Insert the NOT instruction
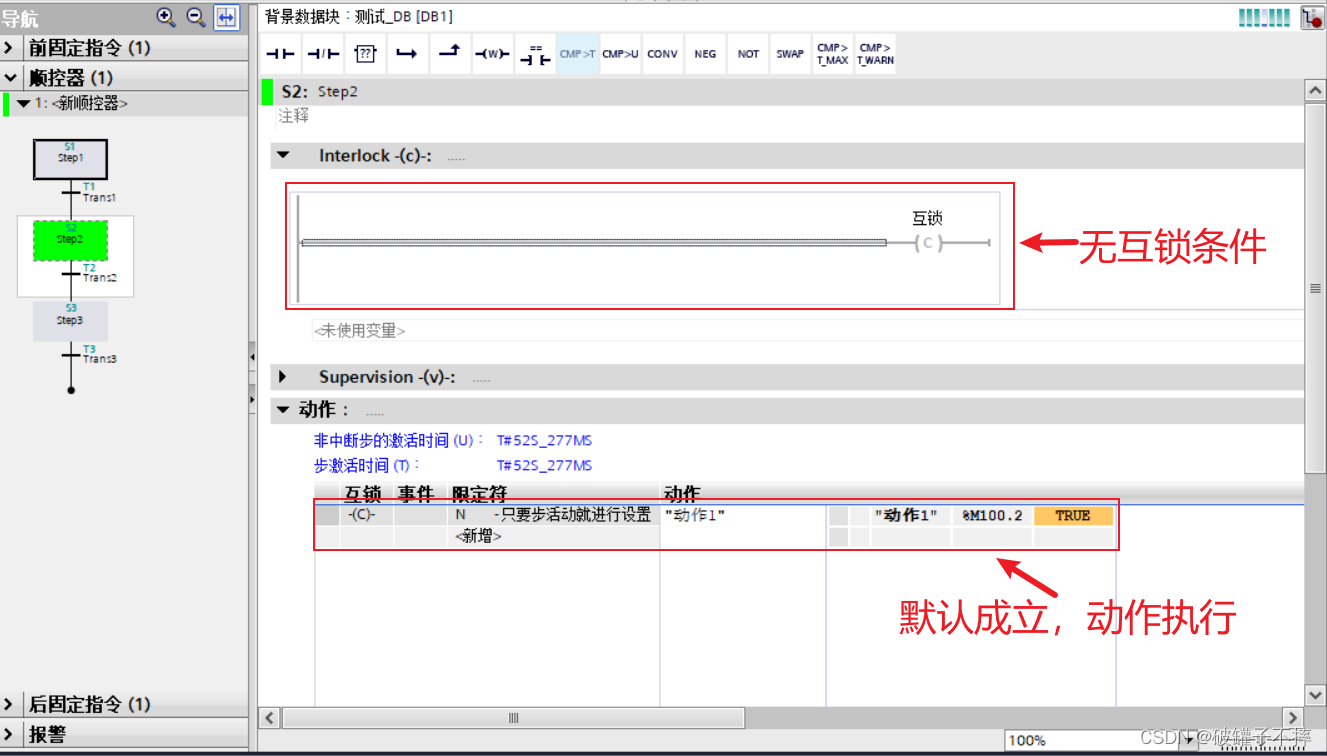The height and width of the screenshot is (756, 1327). [748, 54]
